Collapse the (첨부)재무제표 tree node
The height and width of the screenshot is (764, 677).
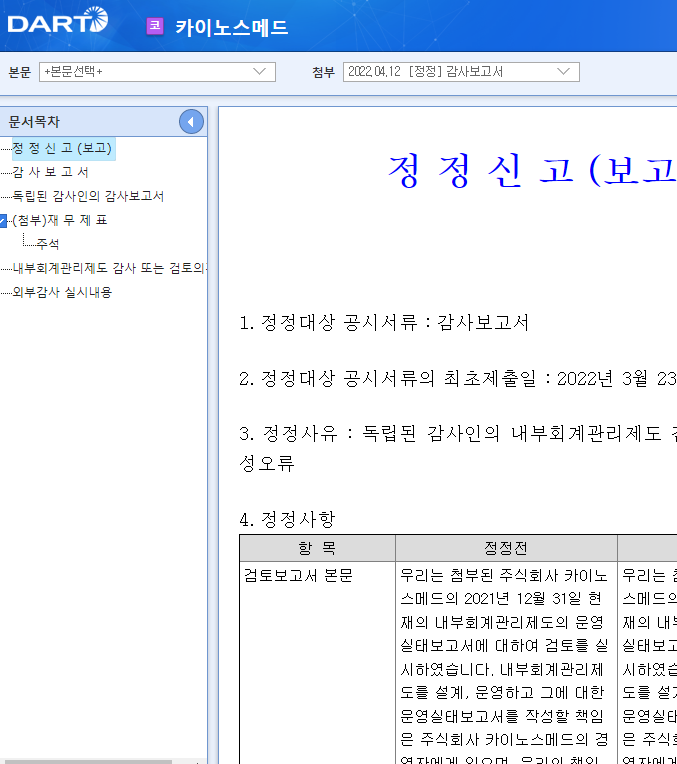[x=2, y=221]
